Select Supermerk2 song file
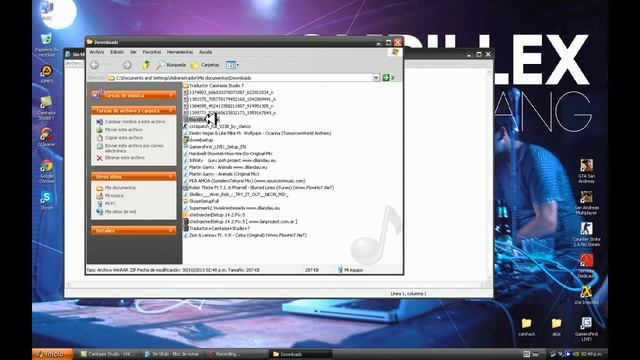 (231, 208)
